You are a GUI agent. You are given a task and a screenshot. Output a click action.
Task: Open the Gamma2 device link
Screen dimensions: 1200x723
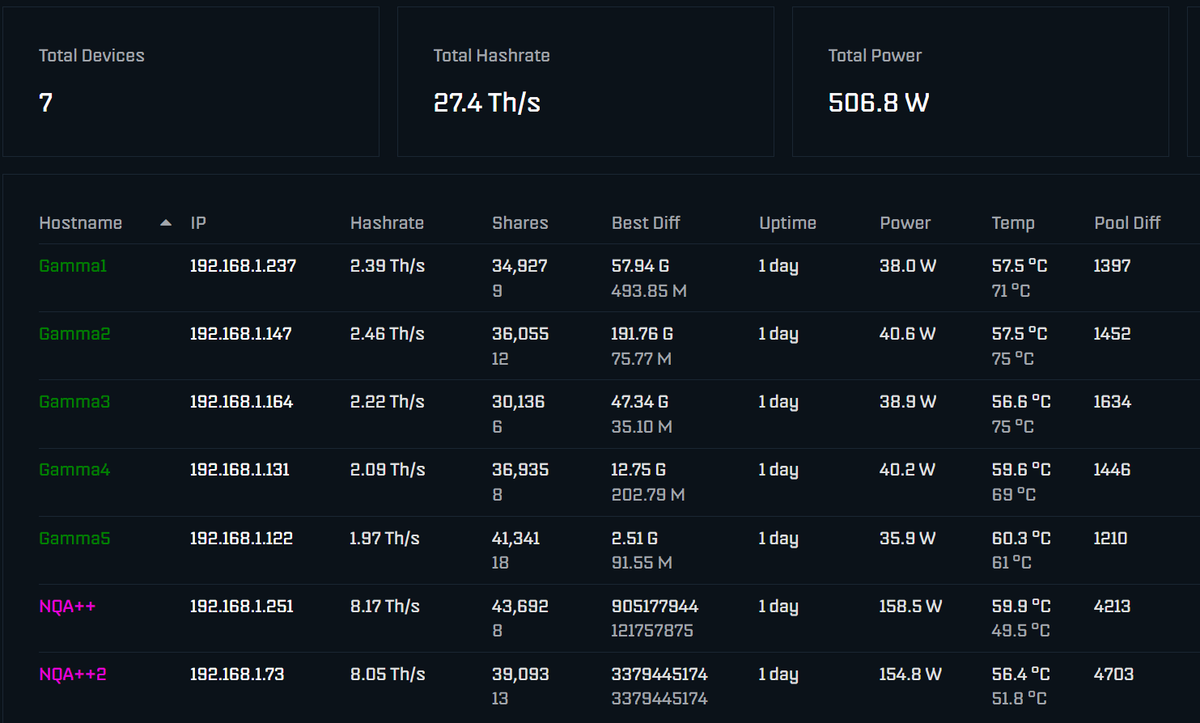point(75,334)
